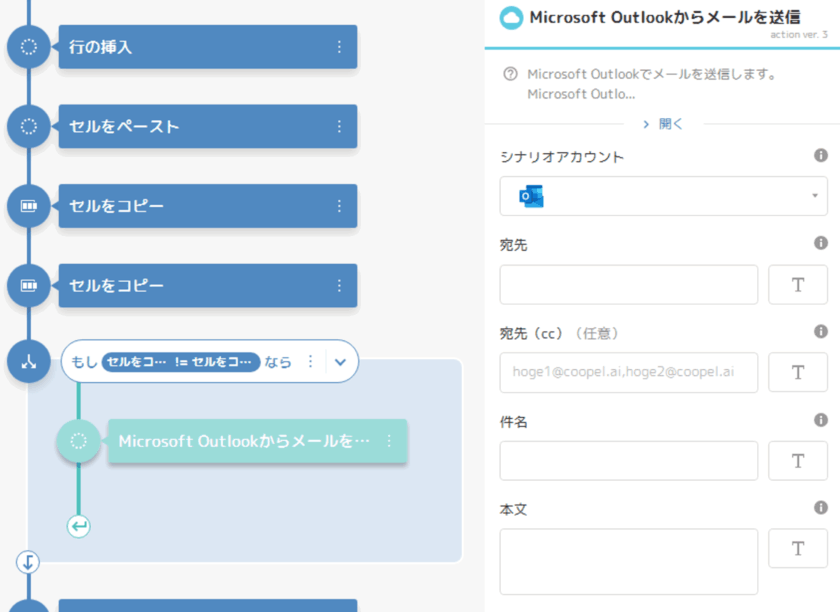Click the セルをペースト step circle icon
Viewport: 840px width, 612px height.
pos(29,126)
